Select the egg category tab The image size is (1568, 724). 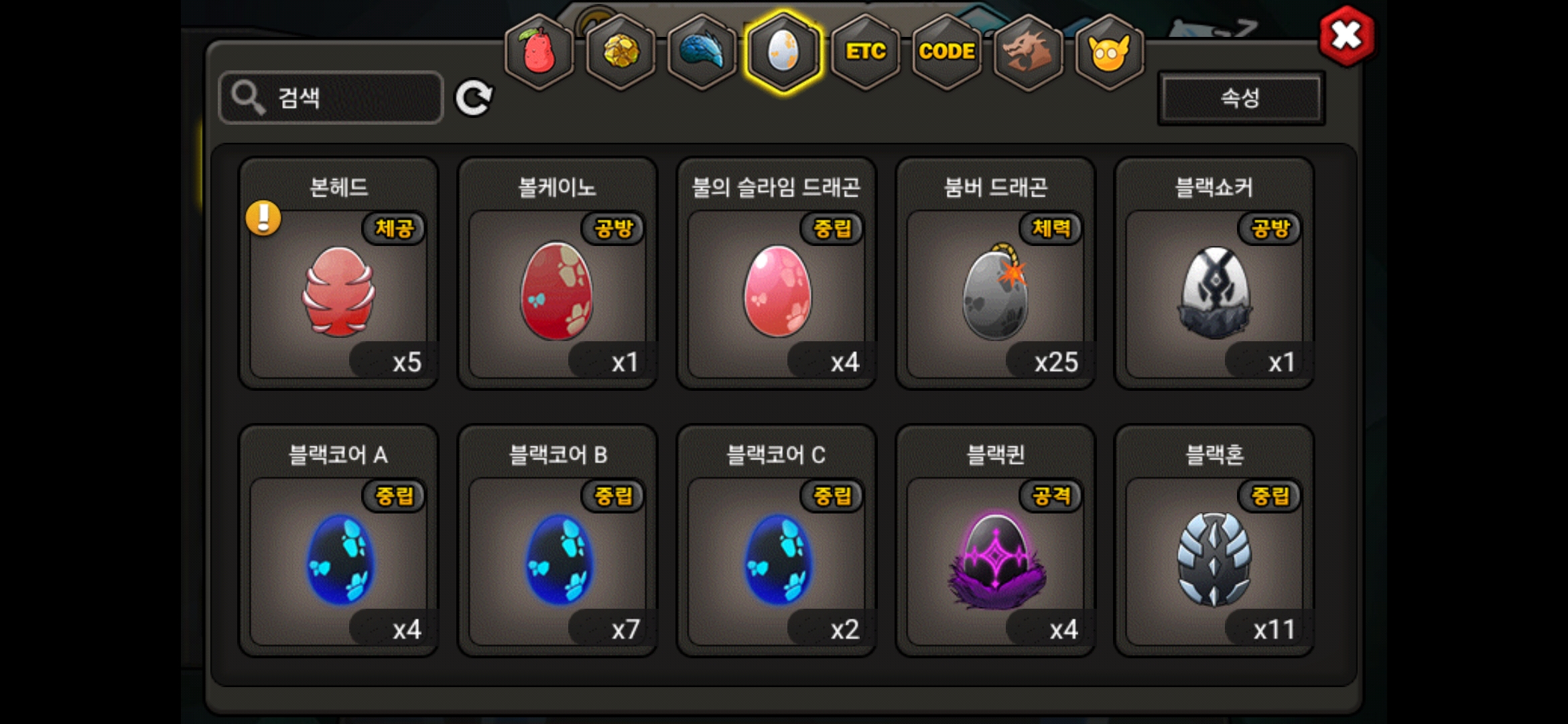tap(783, 52)
